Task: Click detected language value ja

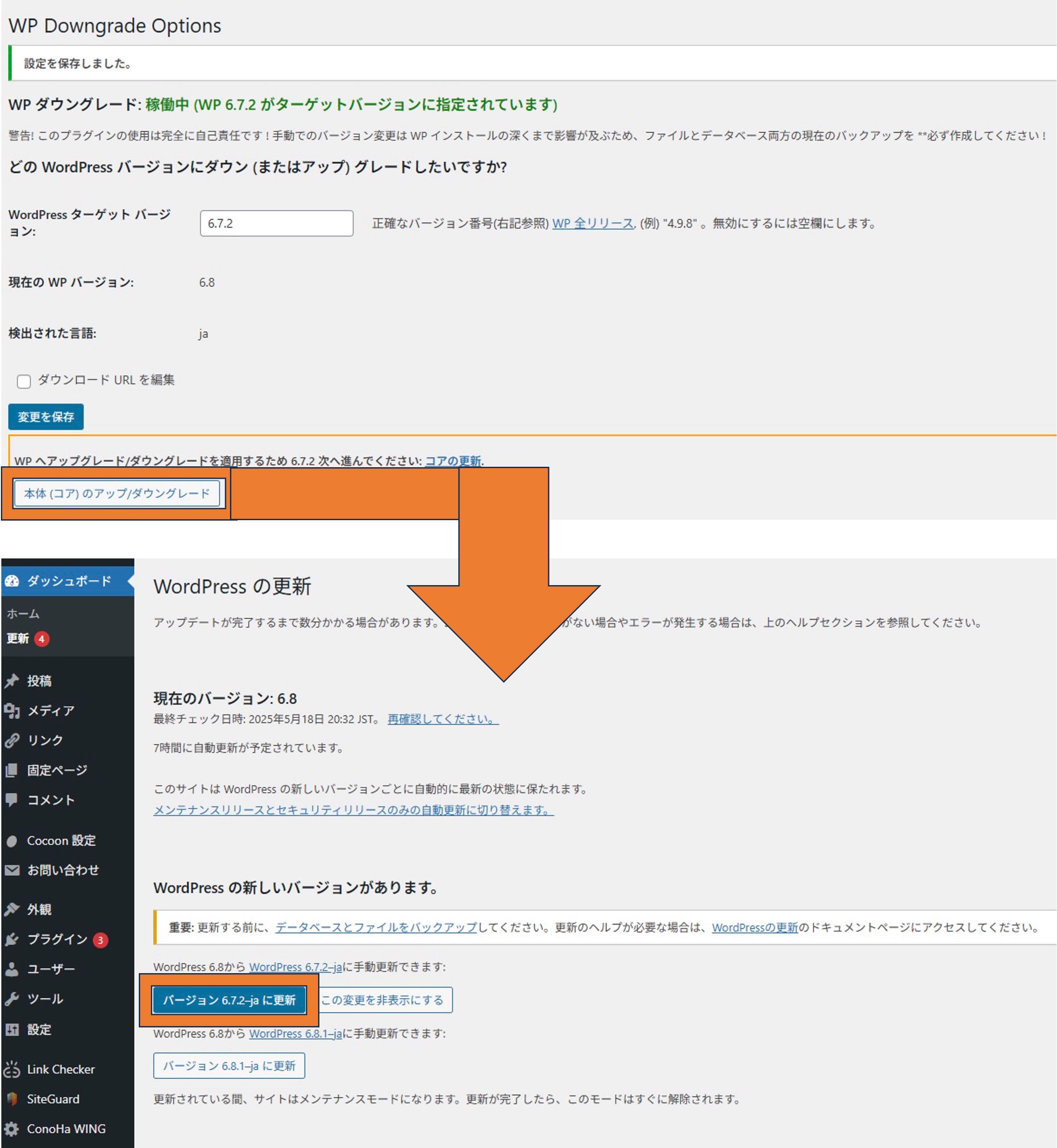Action: click(x=203, y=334)
